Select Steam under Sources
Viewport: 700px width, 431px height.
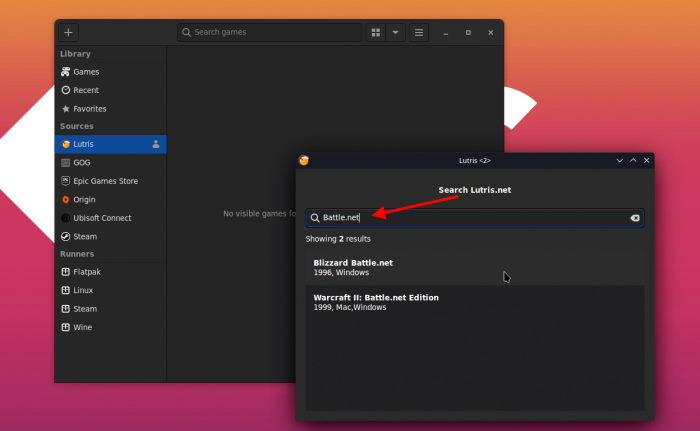(111, 237)
